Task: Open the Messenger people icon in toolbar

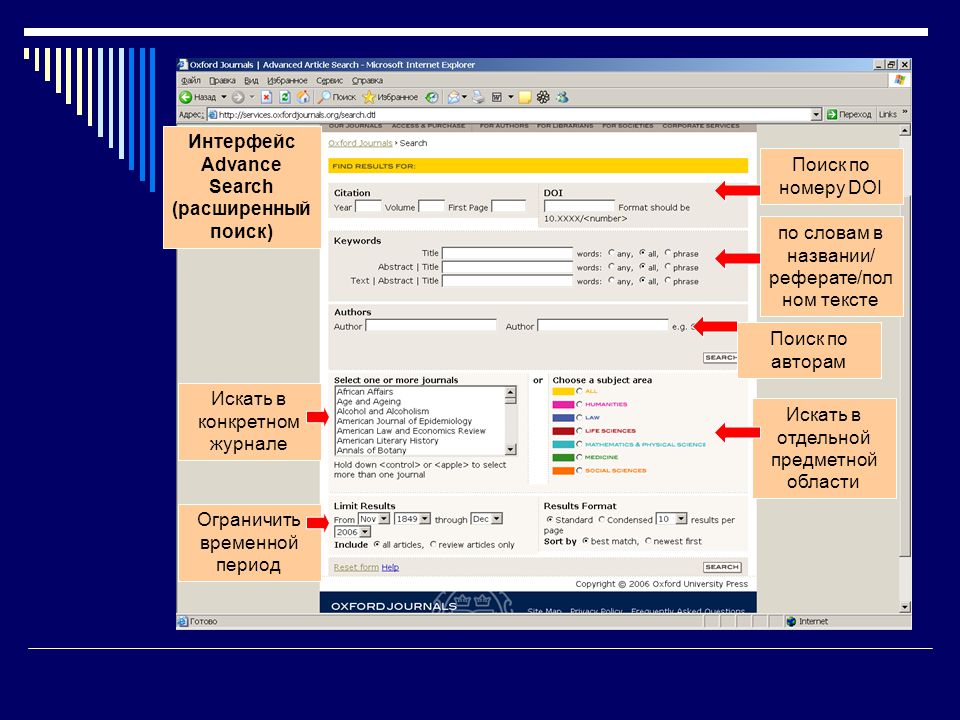Action: [562, 97]
